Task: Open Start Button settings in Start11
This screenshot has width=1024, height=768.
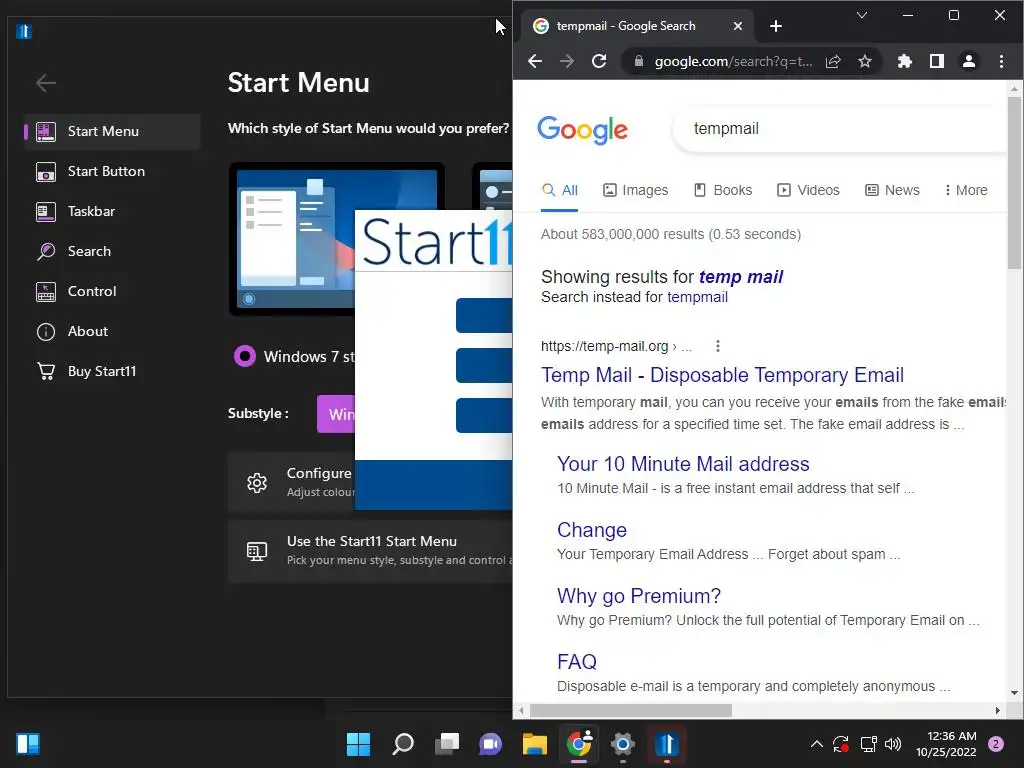Action: click(x=112, y=172)
